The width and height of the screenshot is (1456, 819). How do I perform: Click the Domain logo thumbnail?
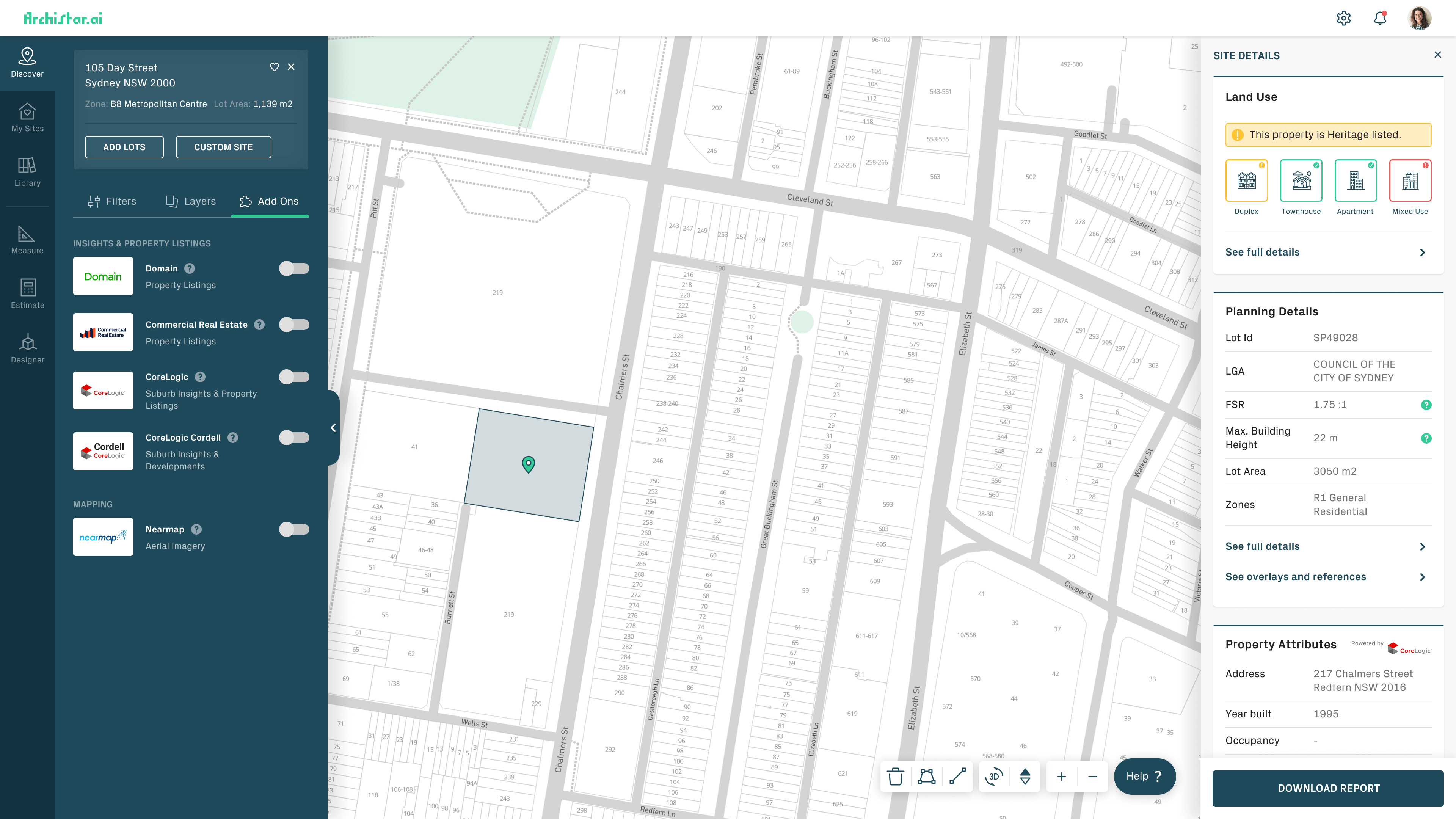103,276
